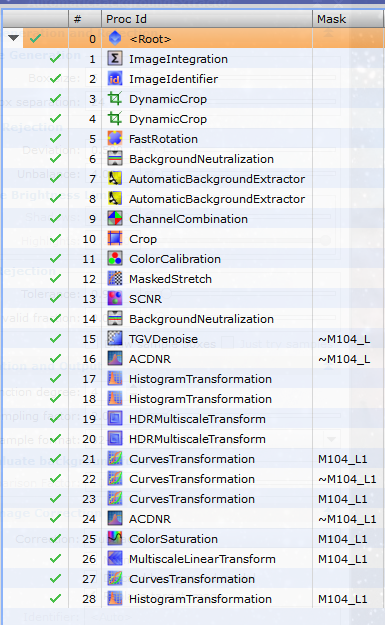Click the DynamicCrop icon in row 4
Viewport: 385px width, 625px height.
115,119
